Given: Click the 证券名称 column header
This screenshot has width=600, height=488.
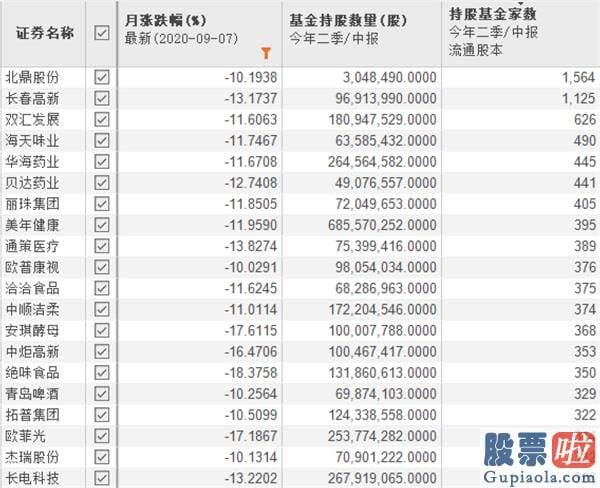Looking at the screenshot, I should click(x=45, y=33).
